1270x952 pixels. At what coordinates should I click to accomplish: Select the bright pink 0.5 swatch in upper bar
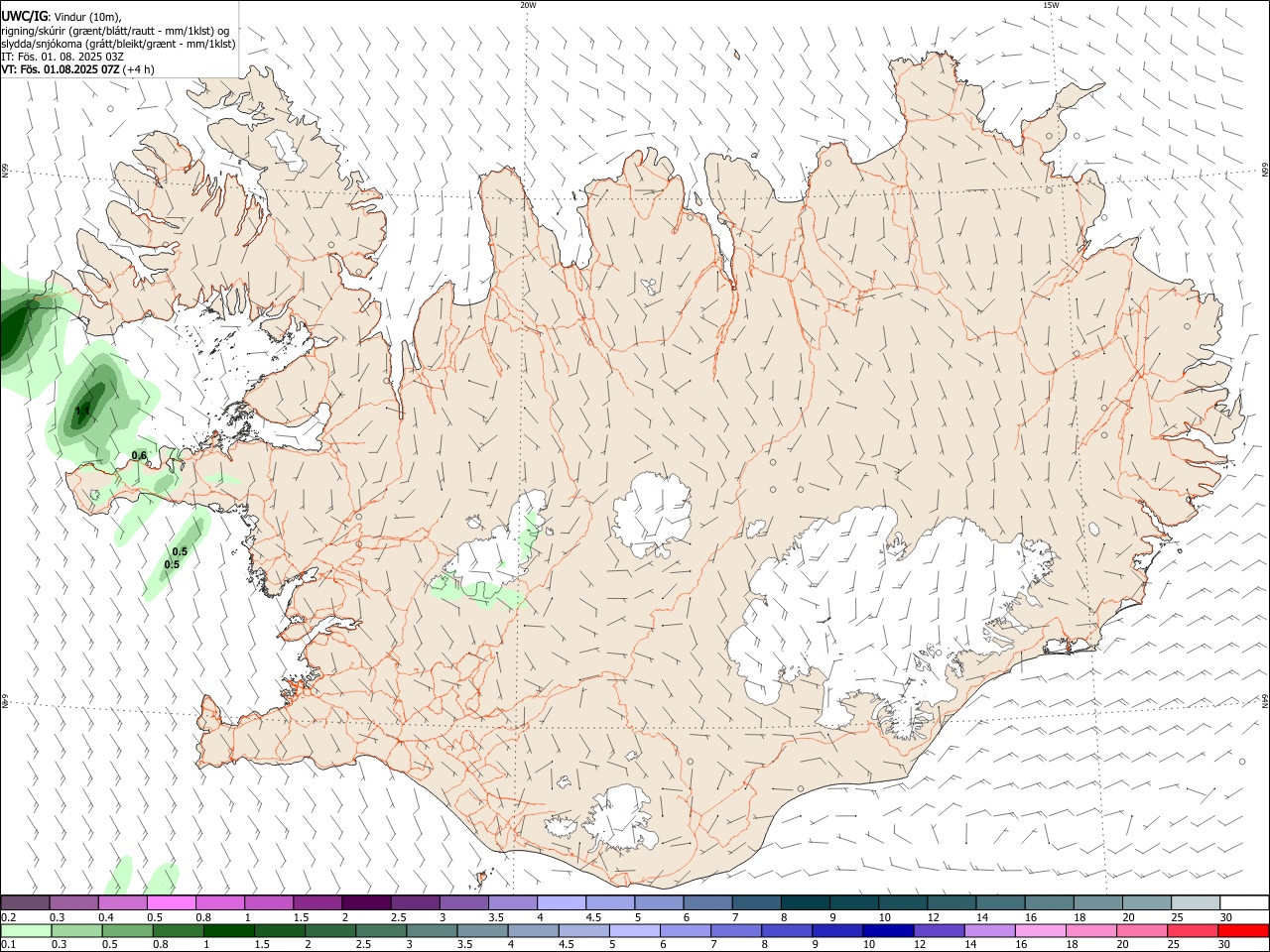(x=172, y=902)
